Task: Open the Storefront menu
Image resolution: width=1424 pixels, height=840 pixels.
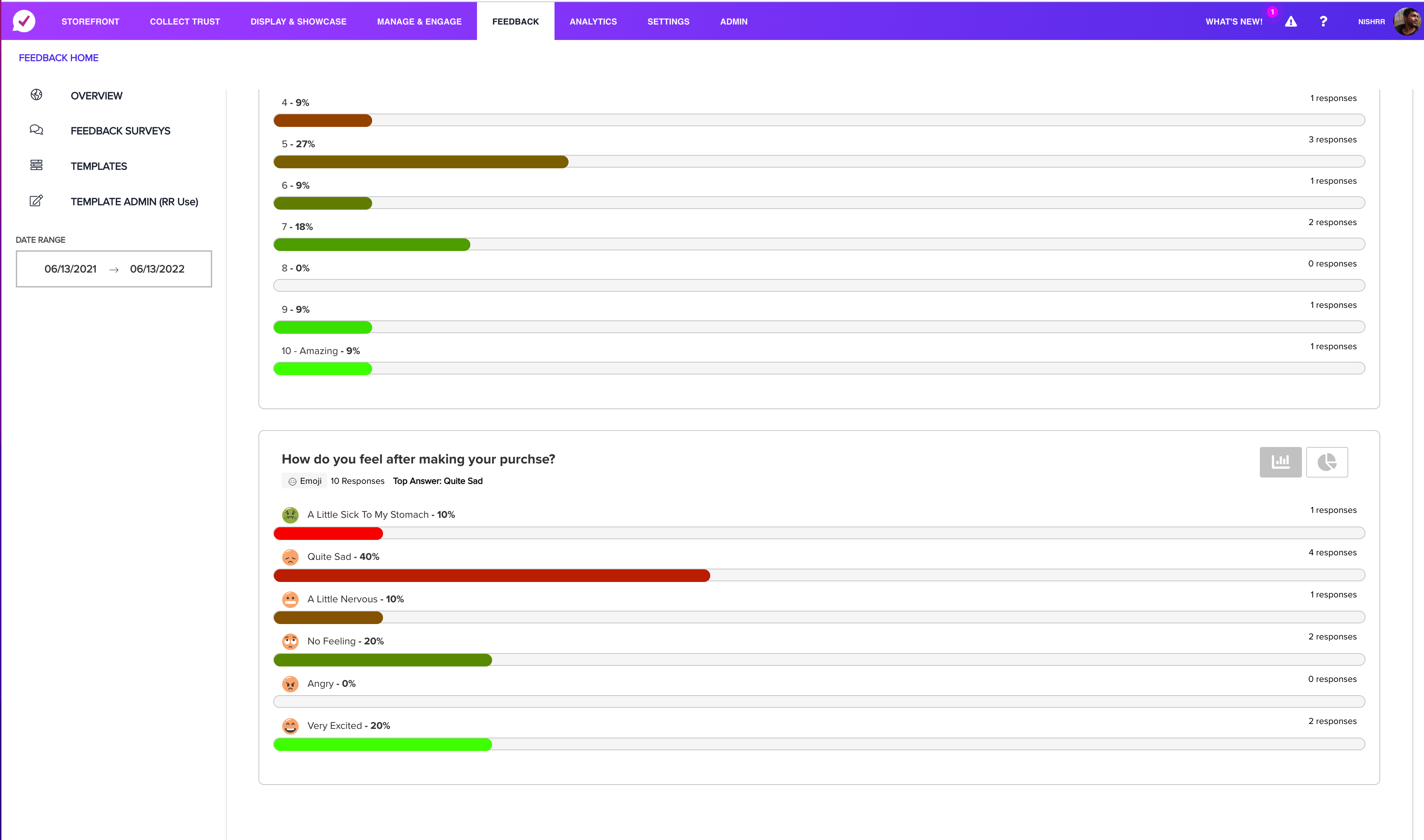Action: point(90,21)
